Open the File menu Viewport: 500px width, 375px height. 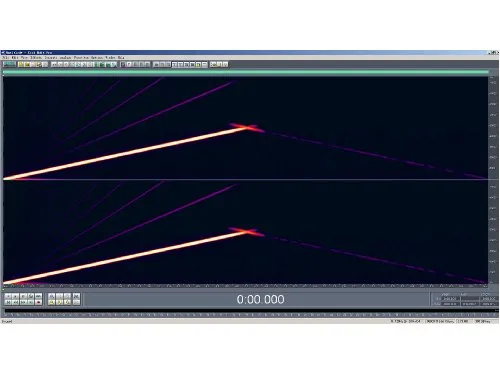point(5,58)
